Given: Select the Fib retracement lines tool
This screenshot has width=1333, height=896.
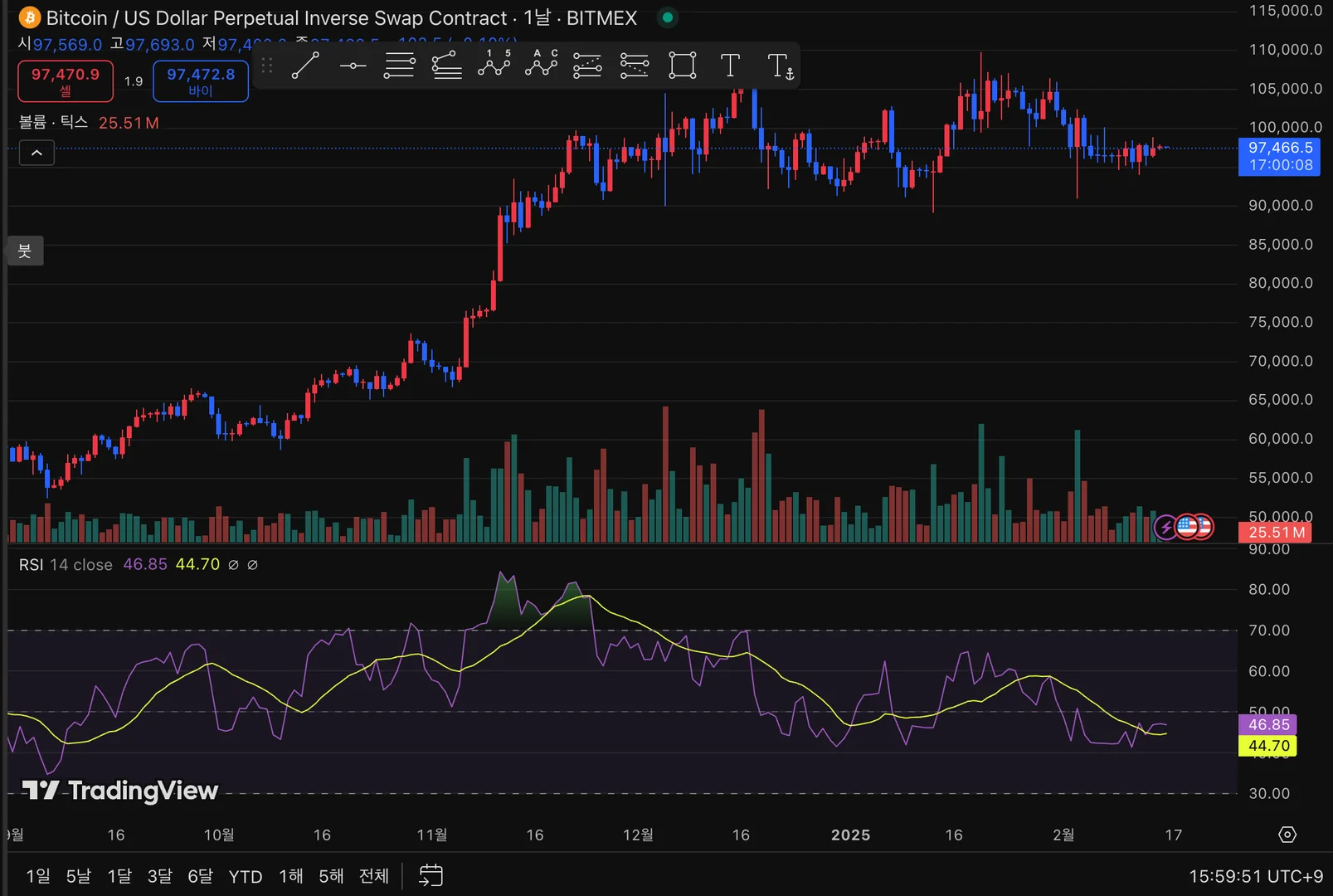Looking at the screenshot, I should 399,66.
